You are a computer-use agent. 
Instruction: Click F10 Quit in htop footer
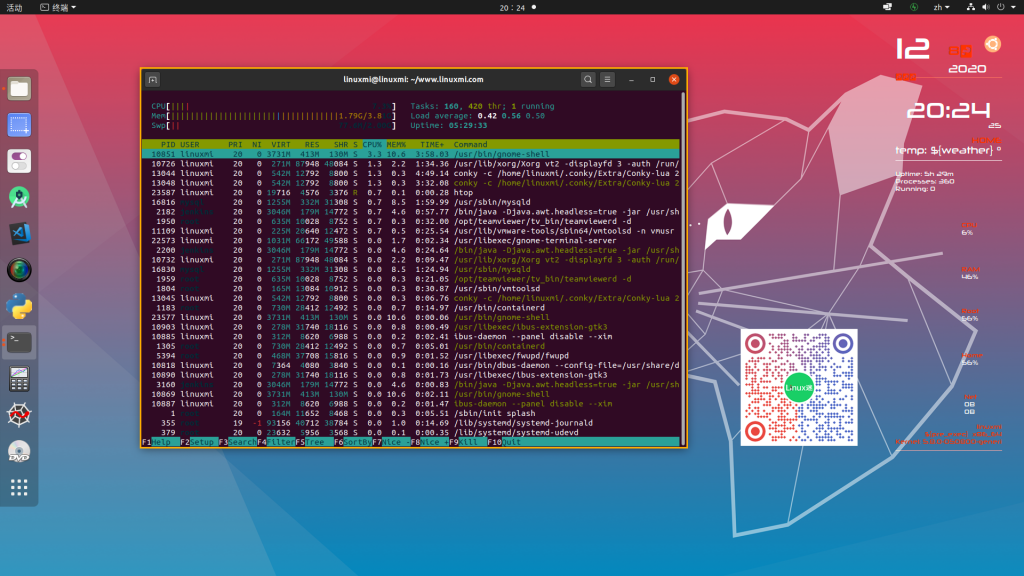504,442
